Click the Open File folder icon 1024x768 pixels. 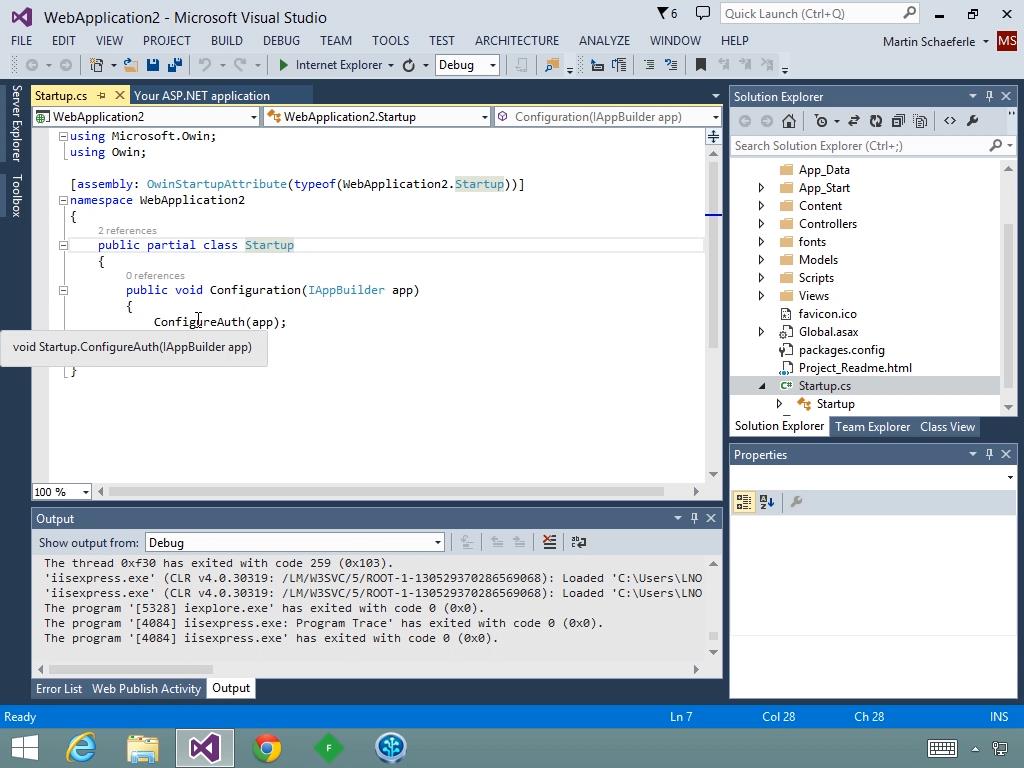pos(131,65)
